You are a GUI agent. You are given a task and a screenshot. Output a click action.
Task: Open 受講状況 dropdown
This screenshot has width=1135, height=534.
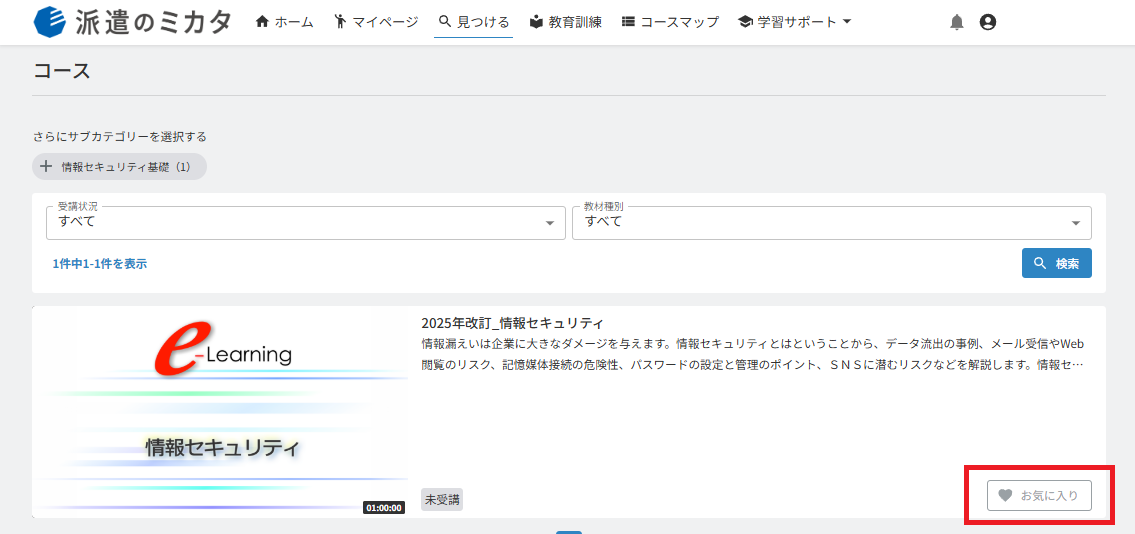pos(305,222)
